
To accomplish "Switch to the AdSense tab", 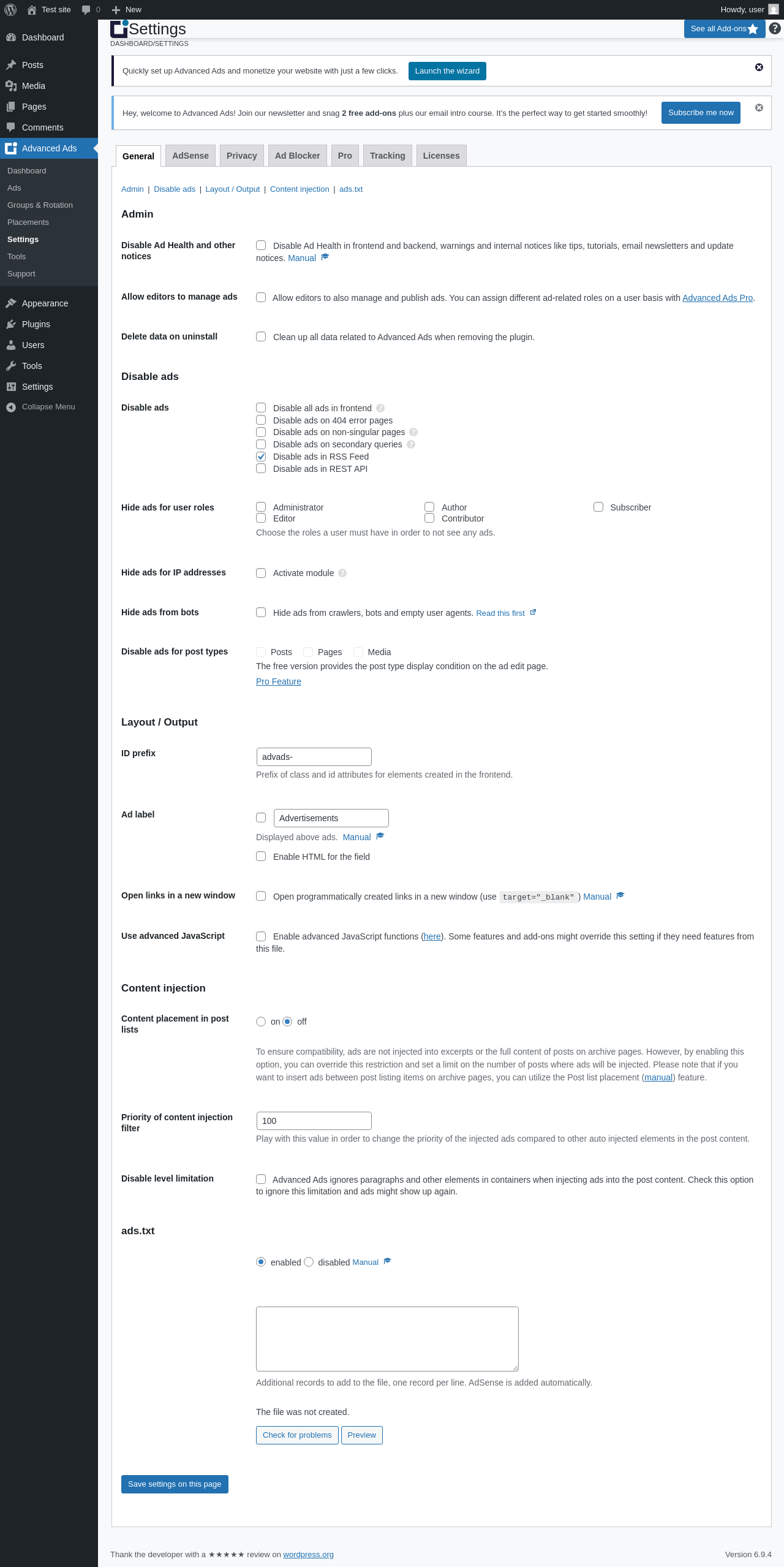I will click(x=190, y=156).
